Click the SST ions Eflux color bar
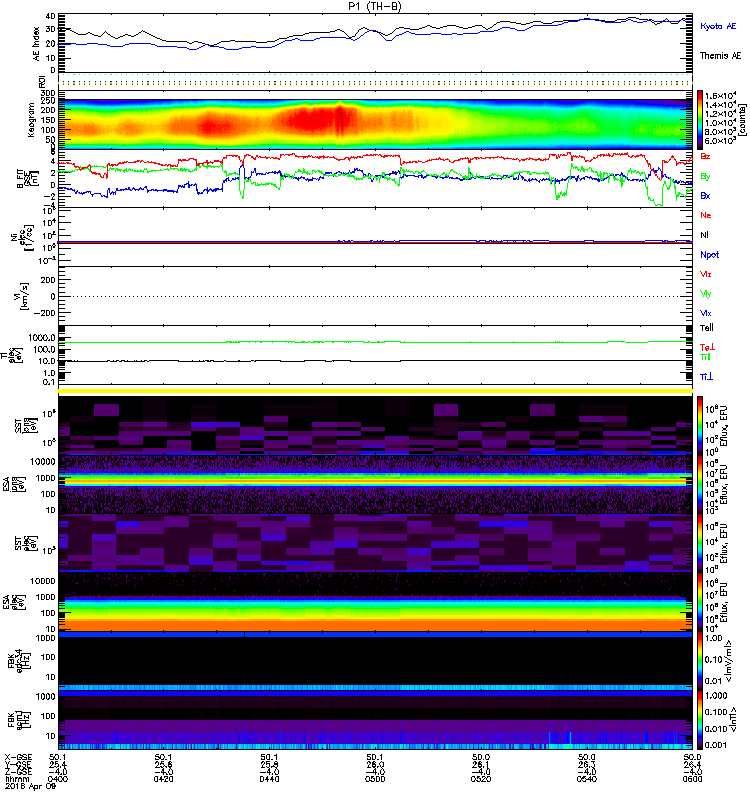Screen dimensions: 750x800 pos(699,424)
